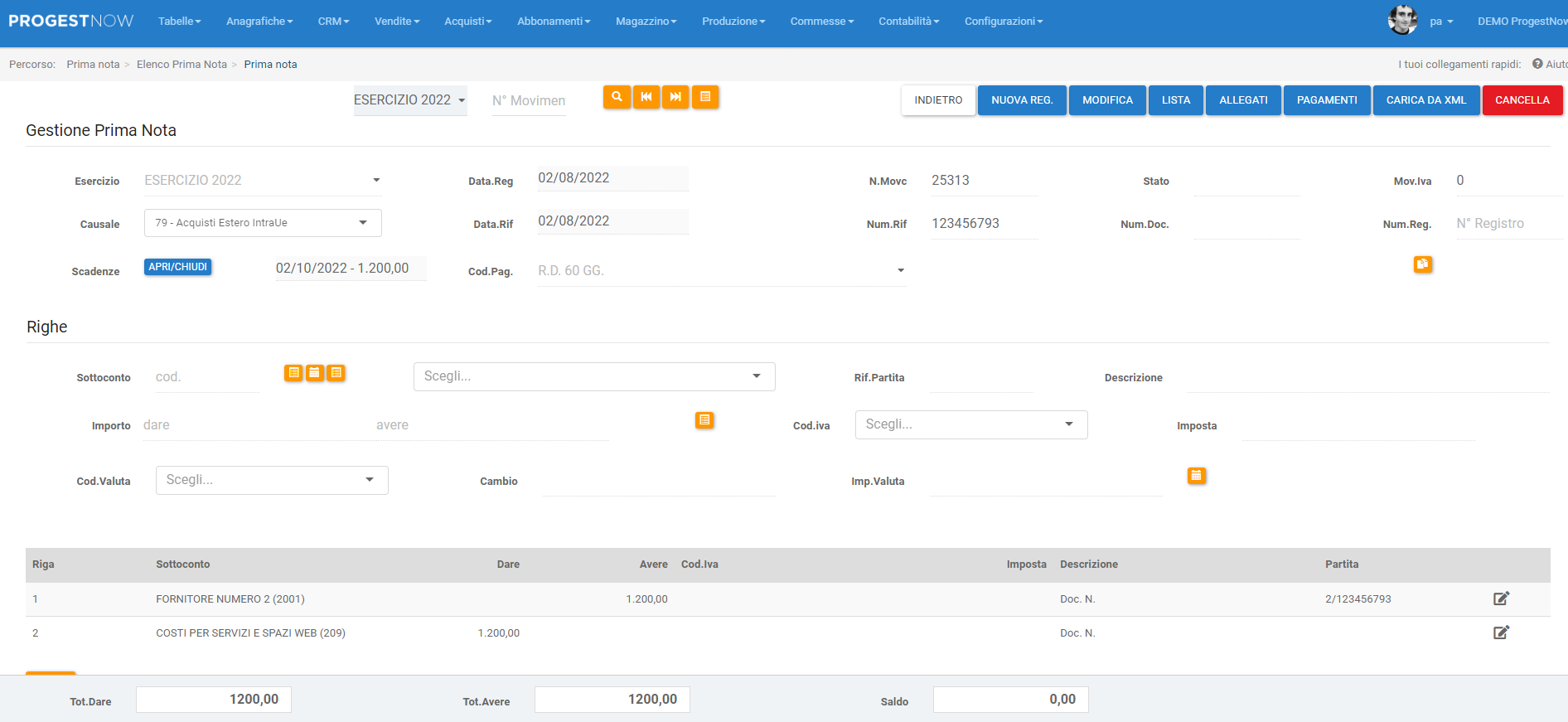Jump to the last movement record

coord(675,97)
